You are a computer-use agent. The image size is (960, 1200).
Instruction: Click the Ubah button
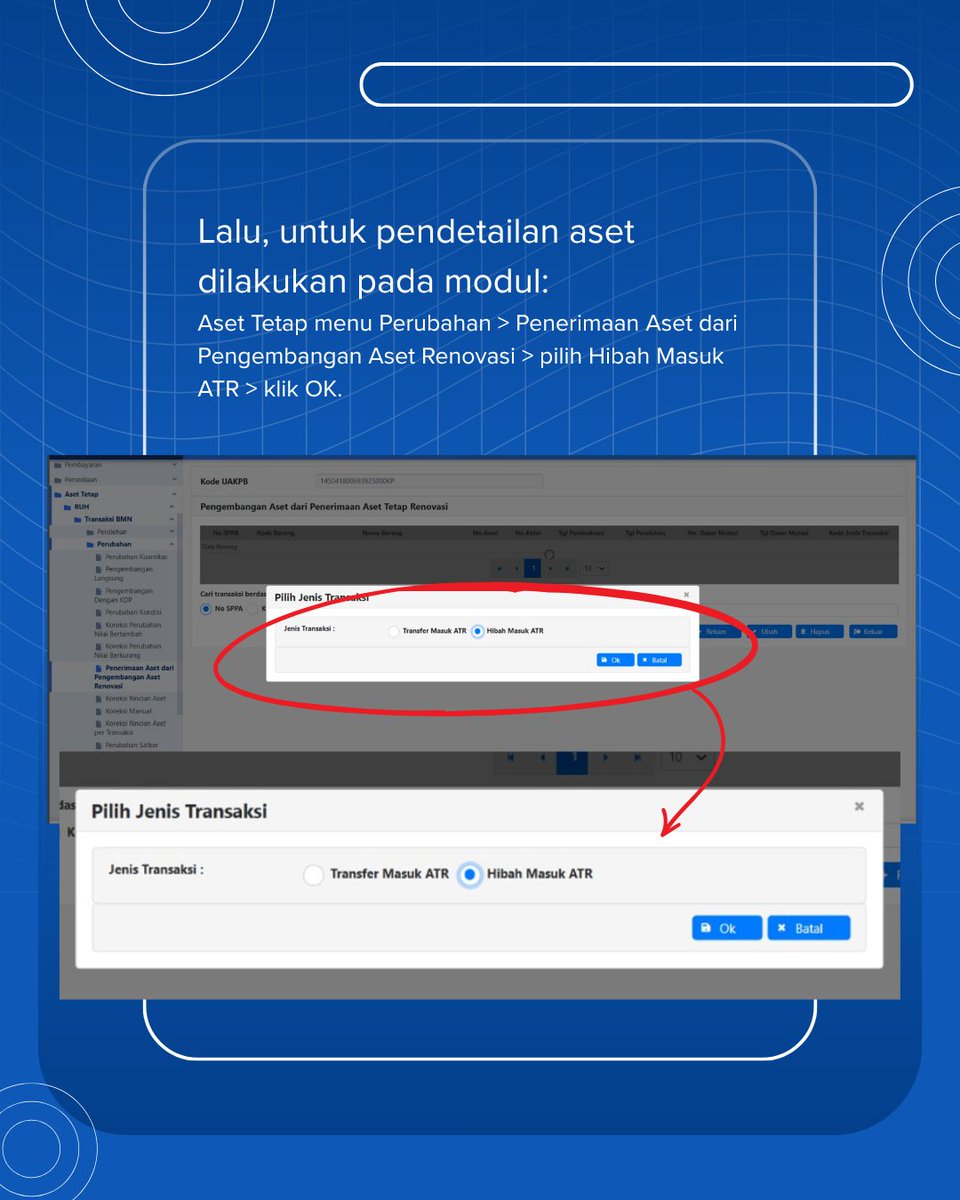[768, 631]
